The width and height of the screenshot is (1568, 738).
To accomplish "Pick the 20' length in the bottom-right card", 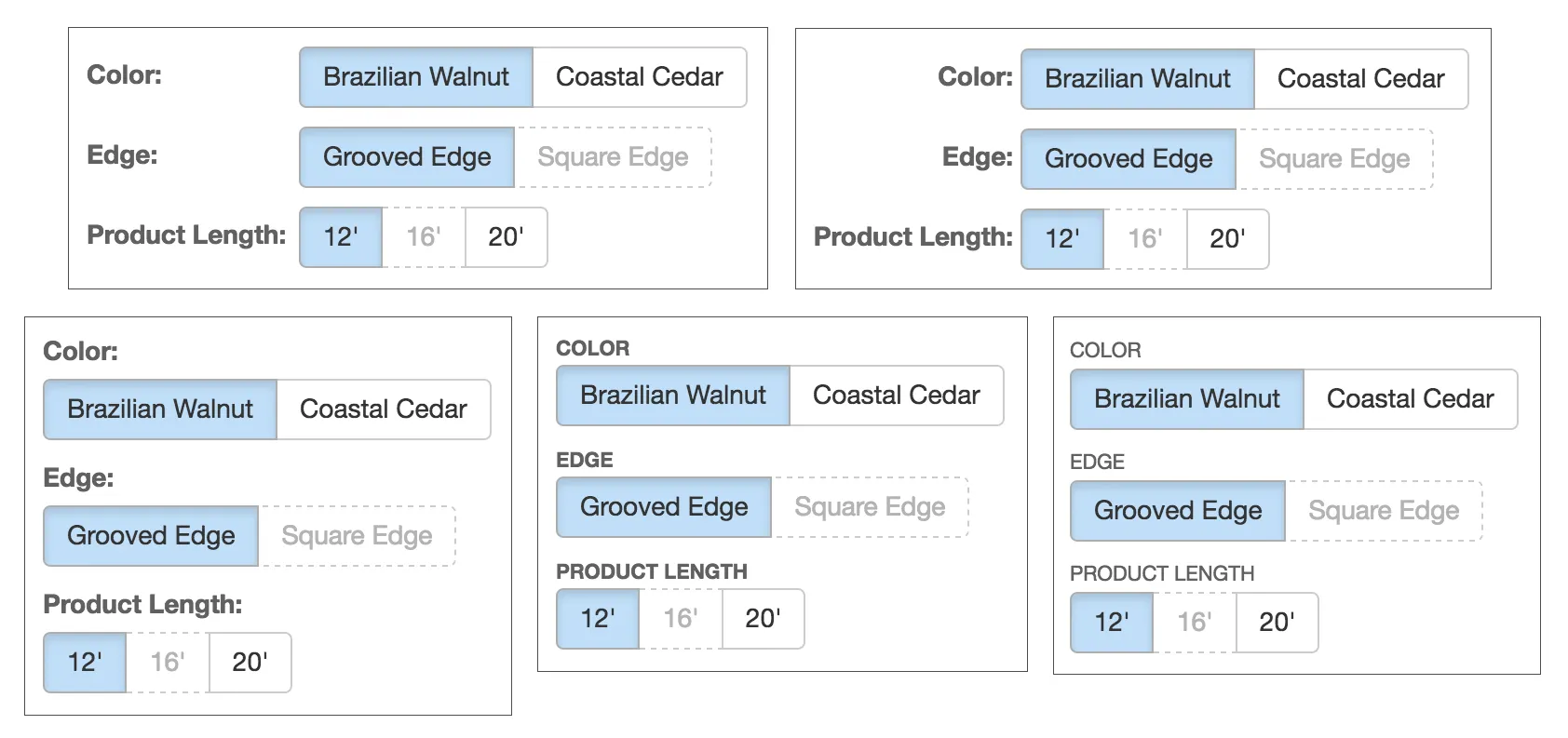I will point(1276,623).
